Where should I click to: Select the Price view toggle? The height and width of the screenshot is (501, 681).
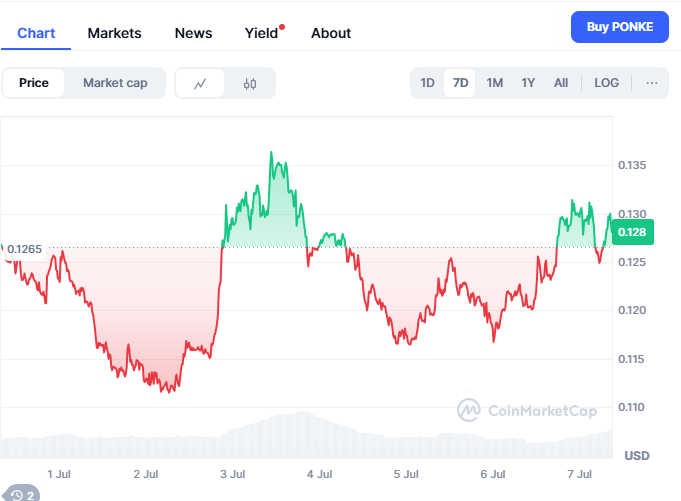(x=34, y=83)
